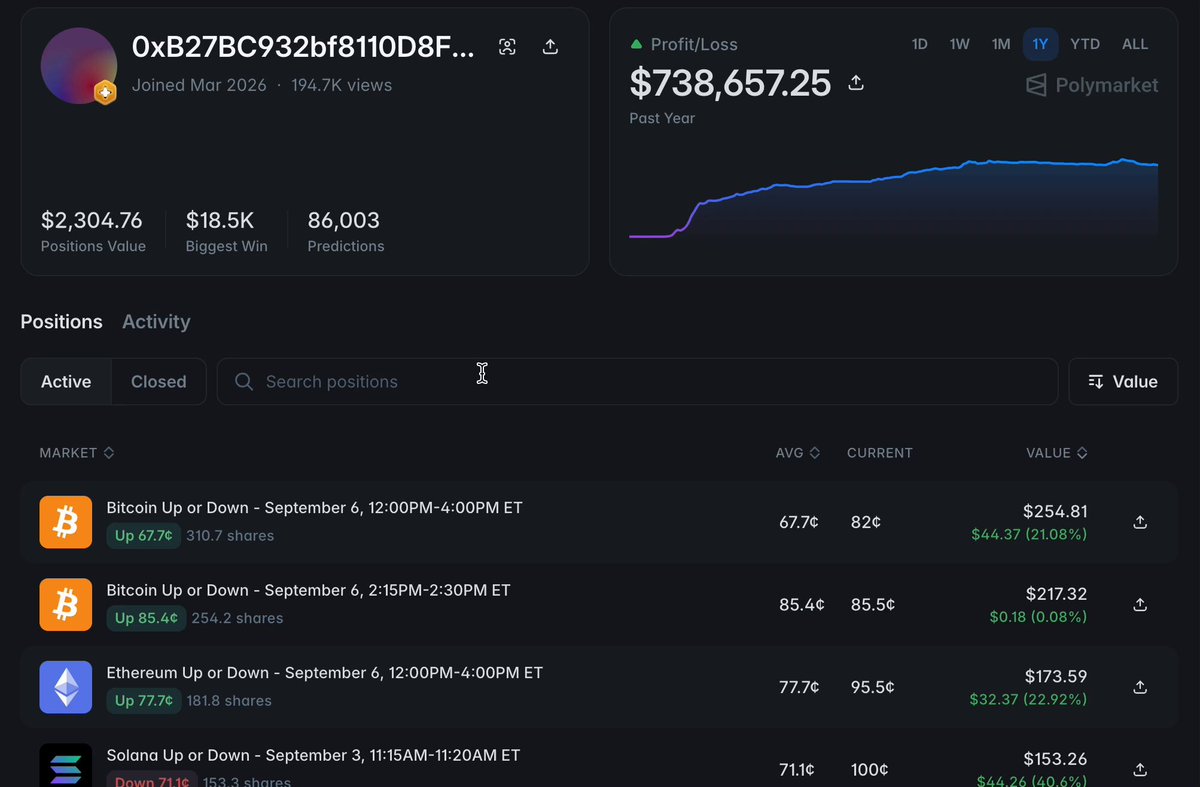Open the Bitcoin Up or Down 2:15PM-2:30PM market

(x=308, y=590)
